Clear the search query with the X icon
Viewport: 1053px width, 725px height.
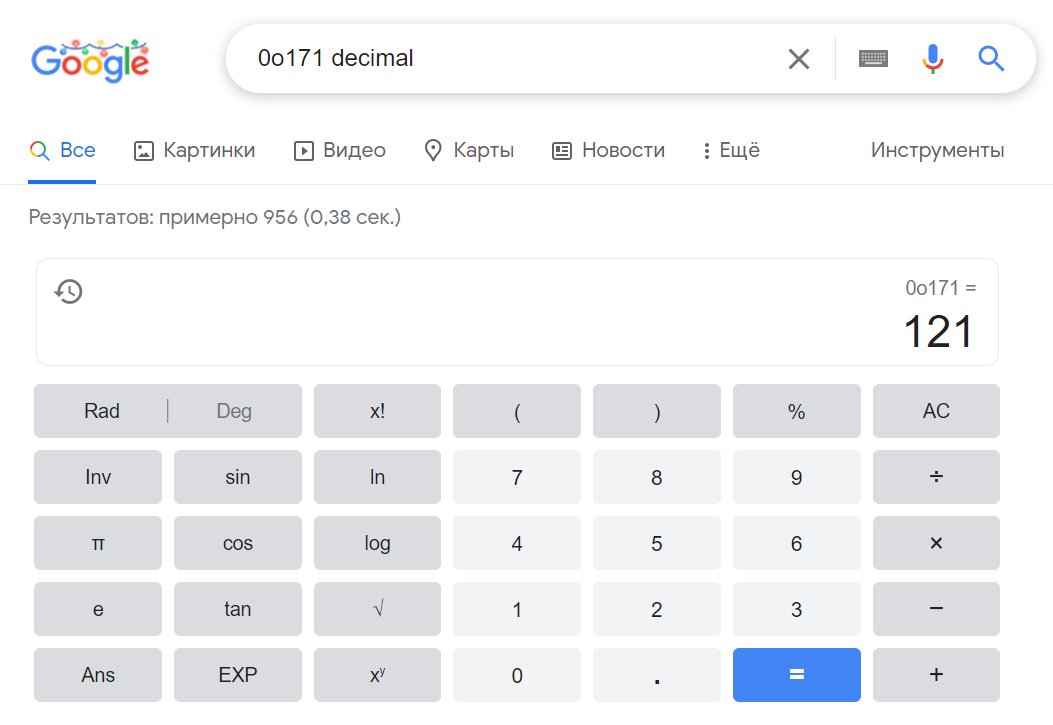click(x=798, y=58)
